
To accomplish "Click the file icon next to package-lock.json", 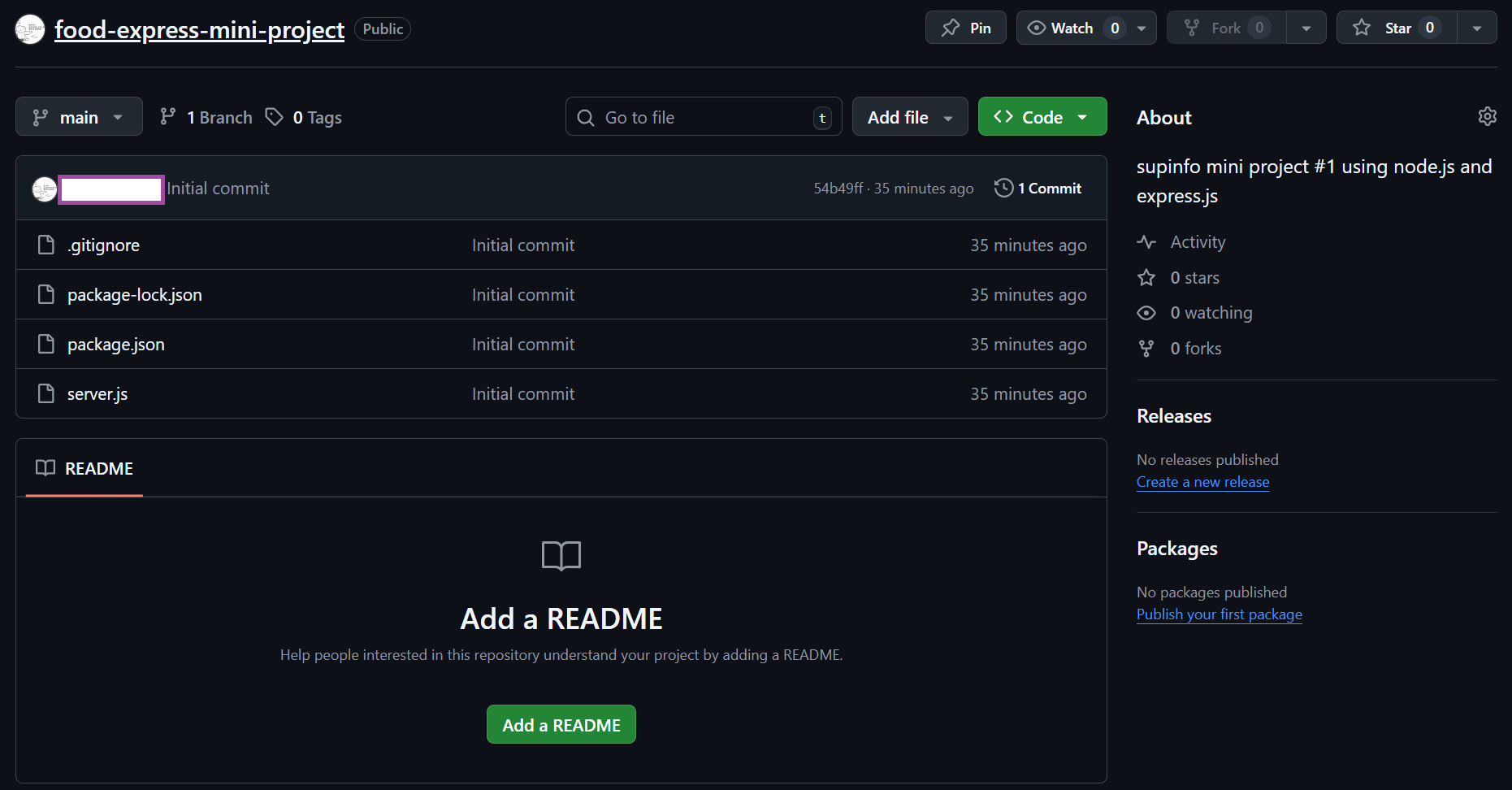I will point(46,294).
